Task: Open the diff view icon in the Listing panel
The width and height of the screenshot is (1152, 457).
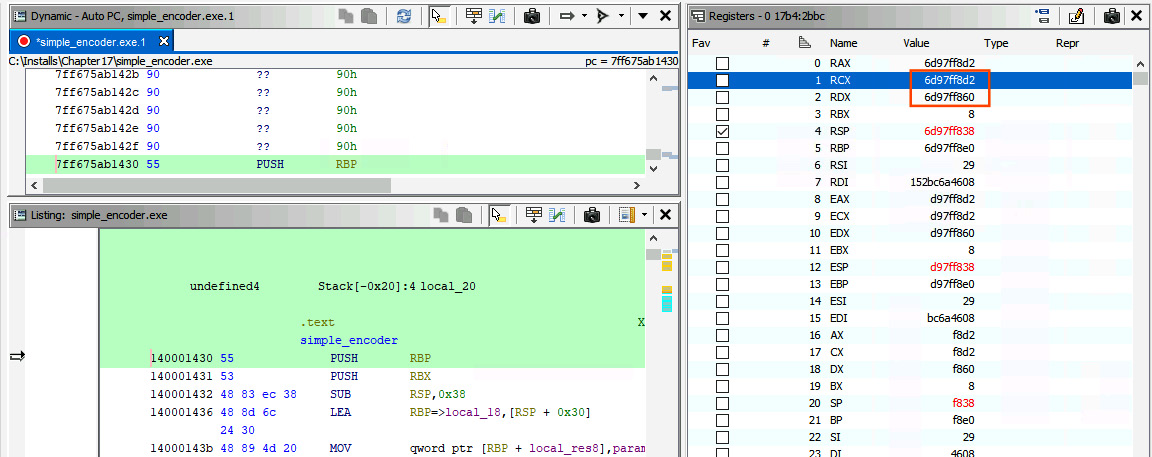Action: click(x=558, y=215)
